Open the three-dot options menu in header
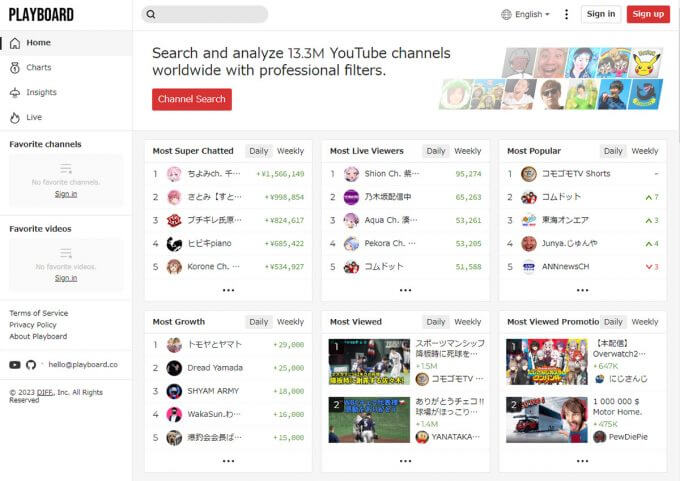This screenshot has height=481, width=680. point(566,14)
